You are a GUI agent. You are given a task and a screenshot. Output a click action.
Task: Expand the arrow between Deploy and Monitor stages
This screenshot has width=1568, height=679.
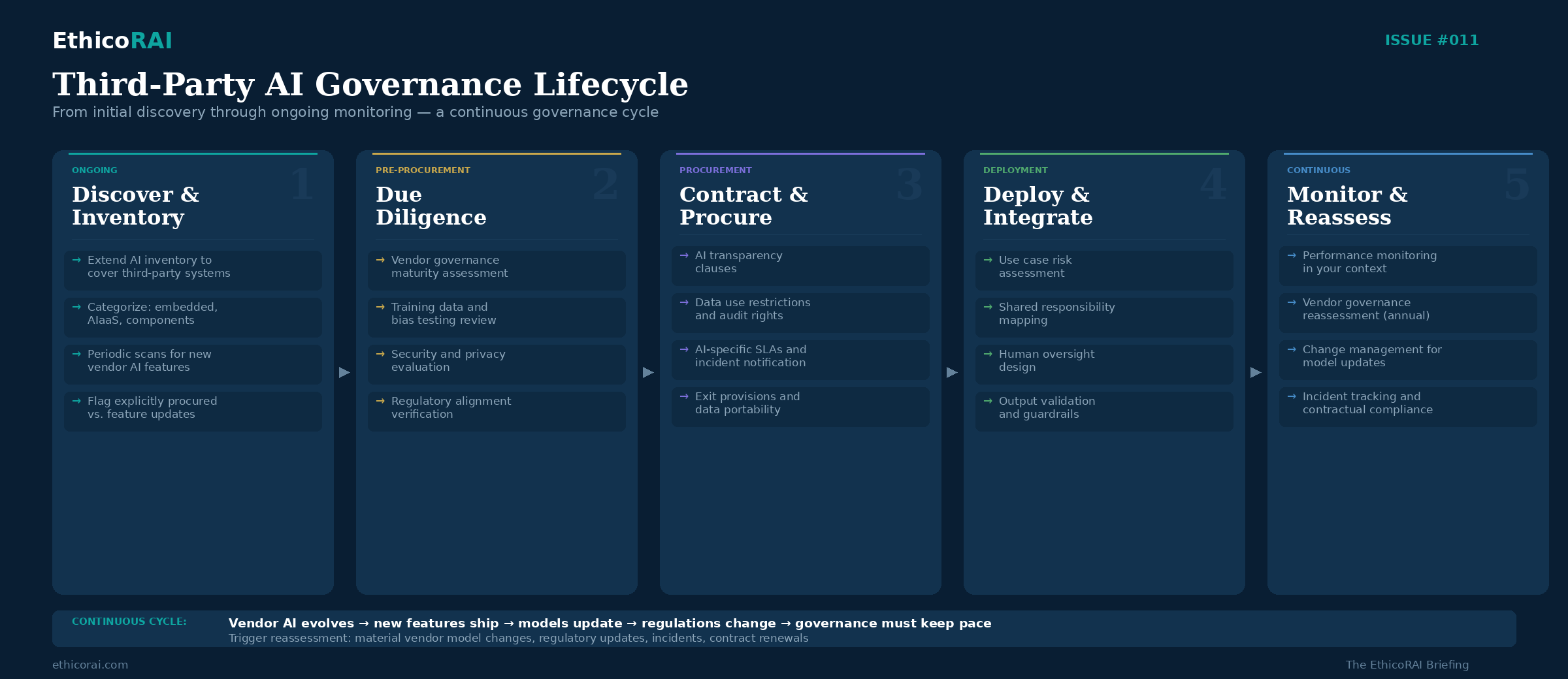(x=1256, y=372)
